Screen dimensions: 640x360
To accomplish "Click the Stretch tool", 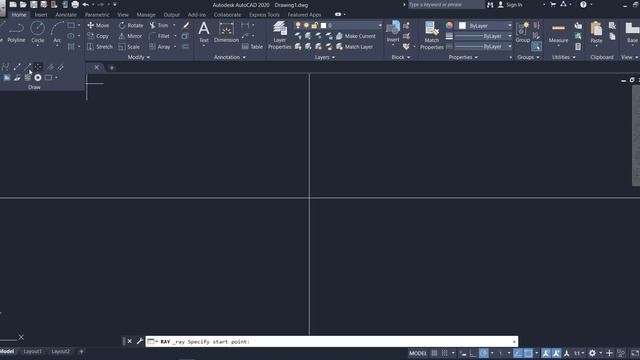I will 100,47.
